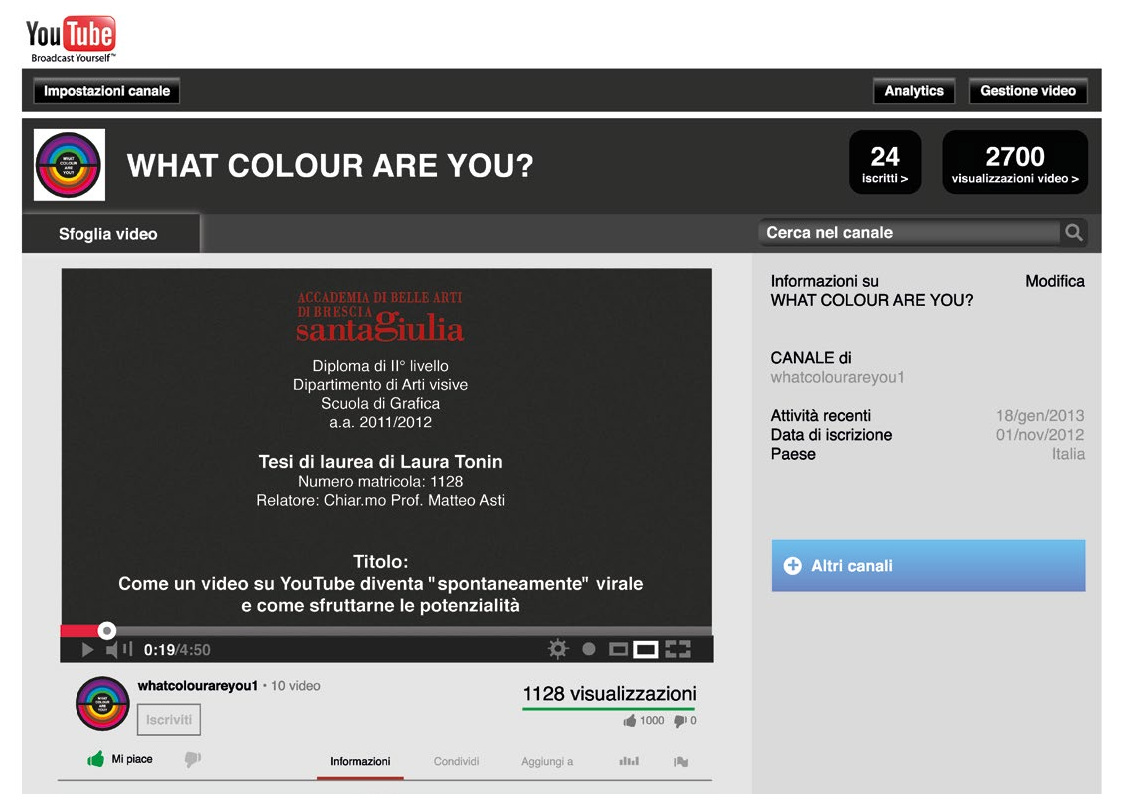Select the Sfoglia video tab

tap(110, 233)
